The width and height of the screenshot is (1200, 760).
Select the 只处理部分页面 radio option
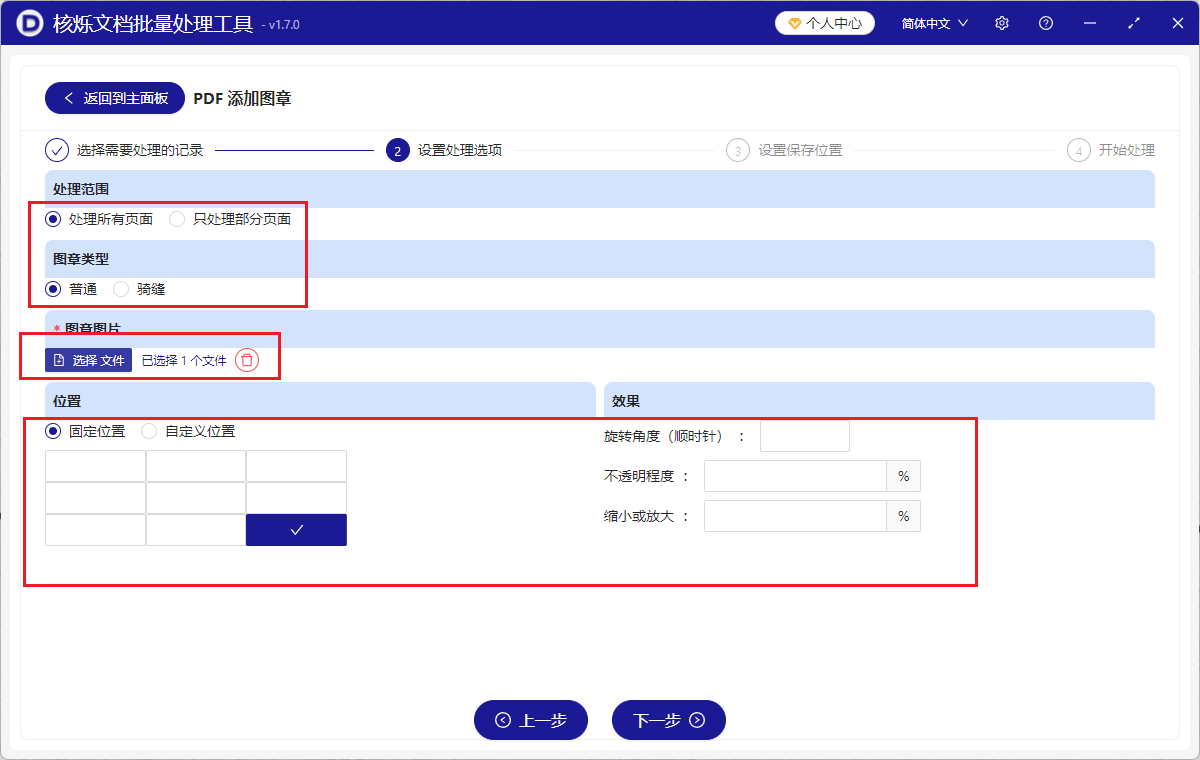pyautogui.click(x=177, y=218)
